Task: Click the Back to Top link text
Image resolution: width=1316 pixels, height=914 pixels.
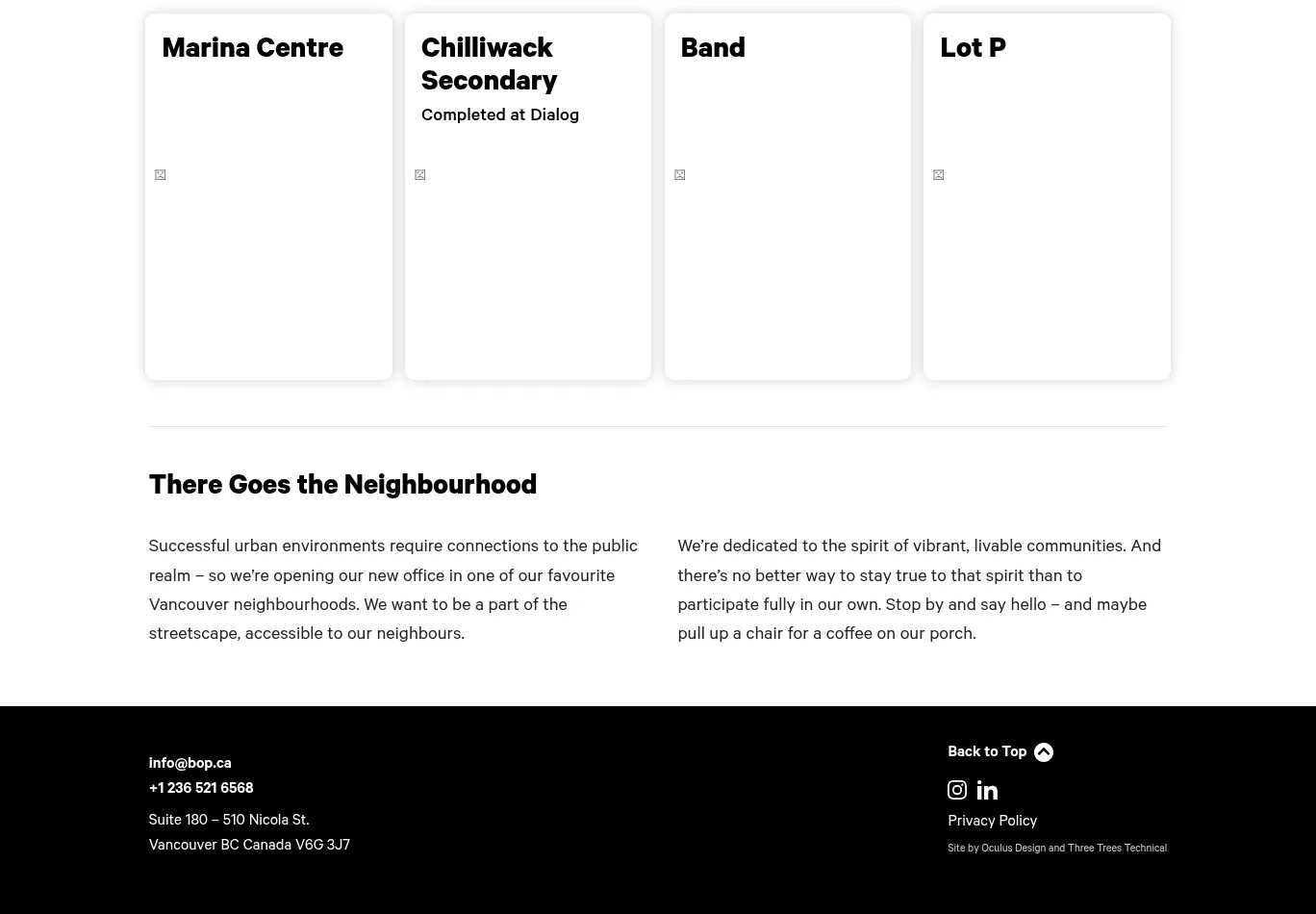Action: click(x=986, y=751)
